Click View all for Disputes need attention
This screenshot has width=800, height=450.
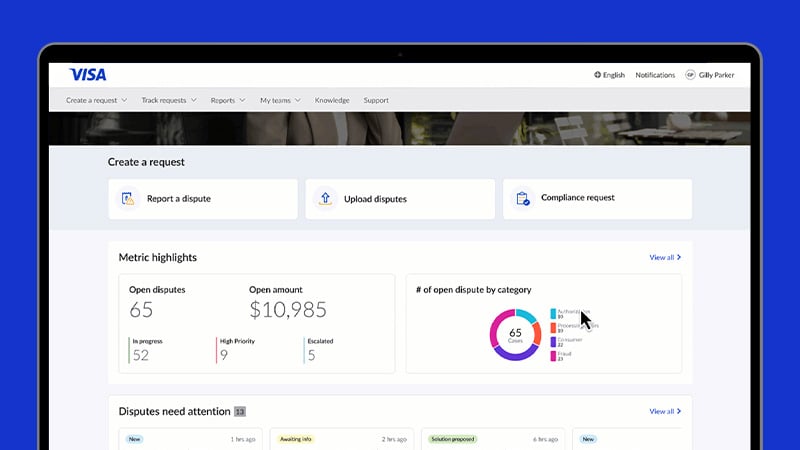tap(665, 411)
